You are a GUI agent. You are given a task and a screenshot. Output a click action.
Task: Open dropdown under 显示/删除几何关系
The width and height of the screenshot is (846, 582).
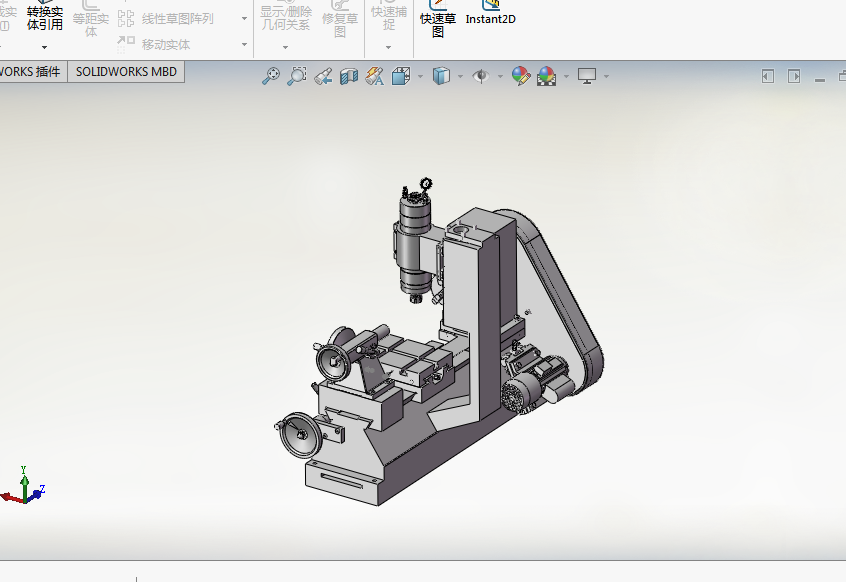(x=285, y=47)
